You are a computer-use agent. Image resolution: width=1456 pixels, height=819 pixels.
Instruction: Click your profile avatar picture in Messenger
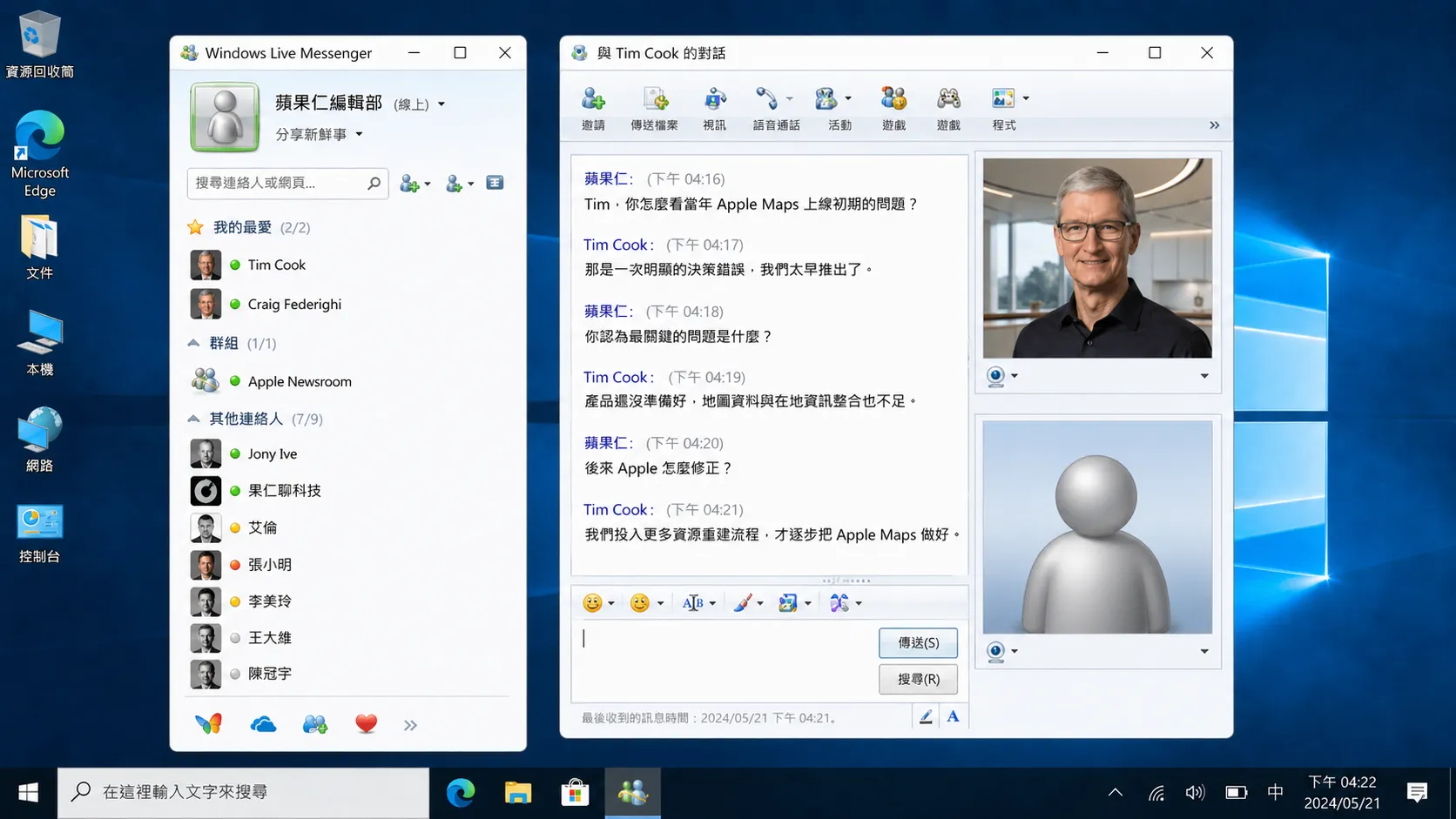225,117
